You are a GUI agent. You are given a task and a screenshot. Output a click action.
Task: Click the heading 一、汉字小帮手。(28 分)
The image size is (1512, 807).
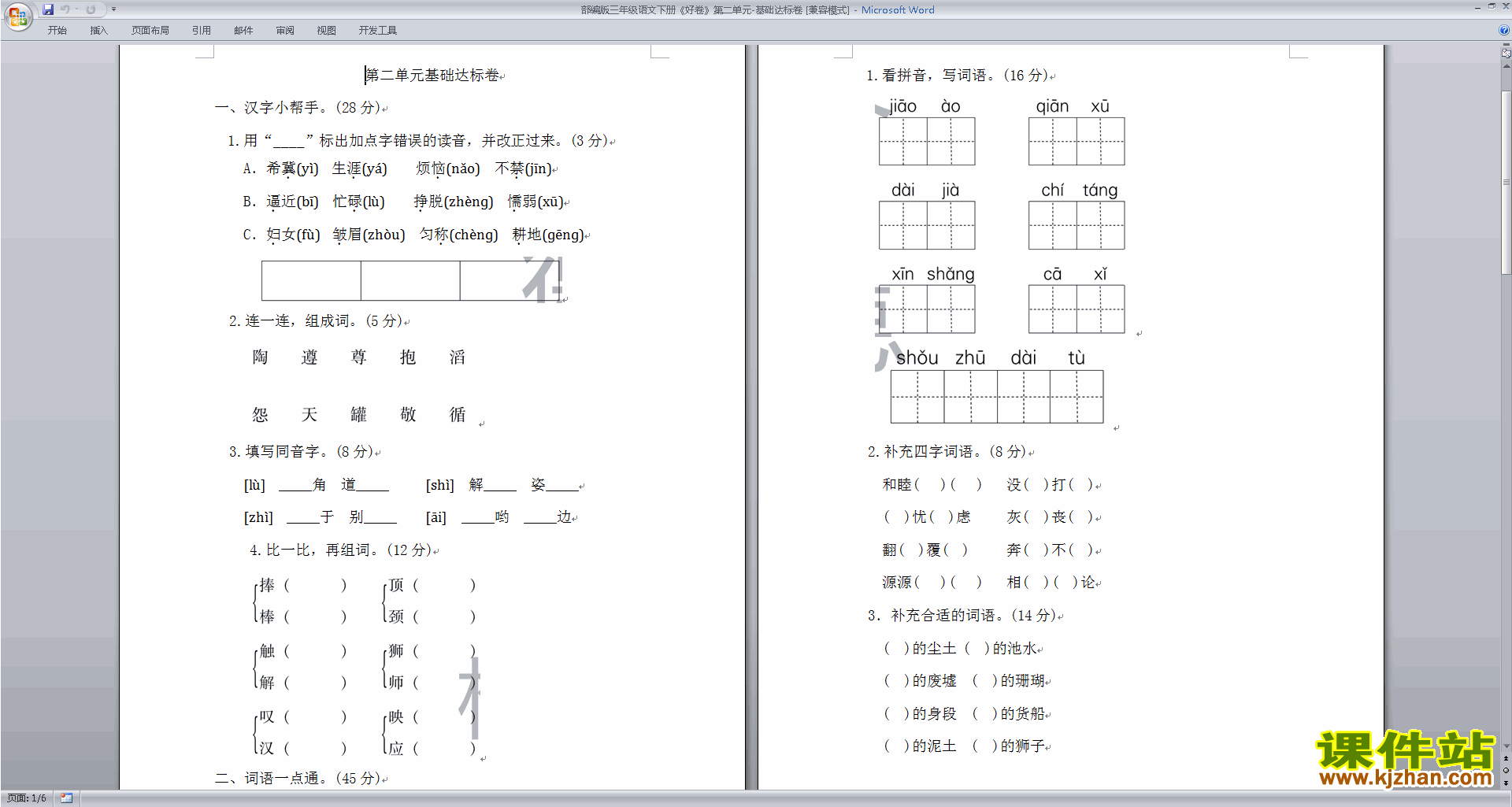[298, 108]
